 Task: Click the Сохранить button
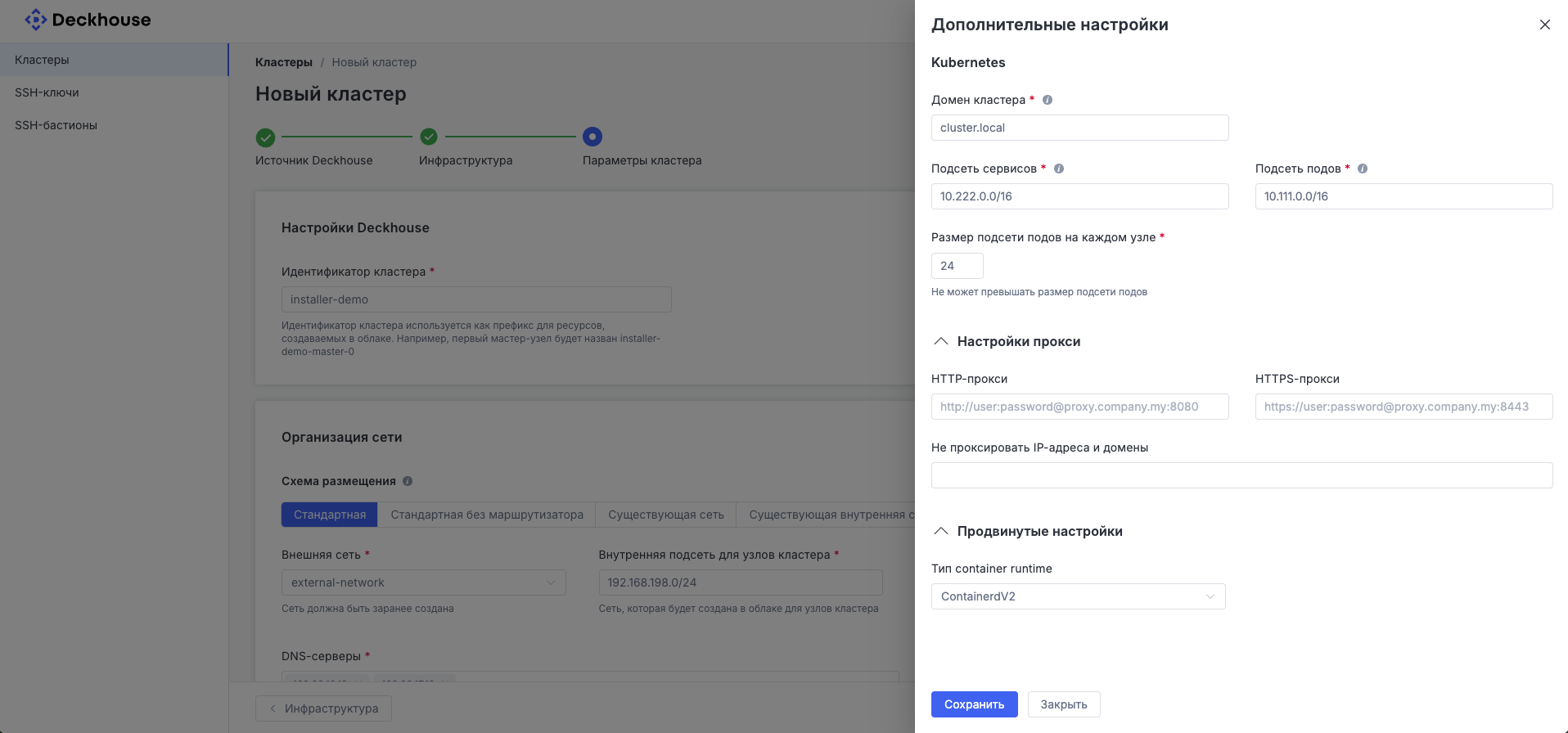coord(974,704)
